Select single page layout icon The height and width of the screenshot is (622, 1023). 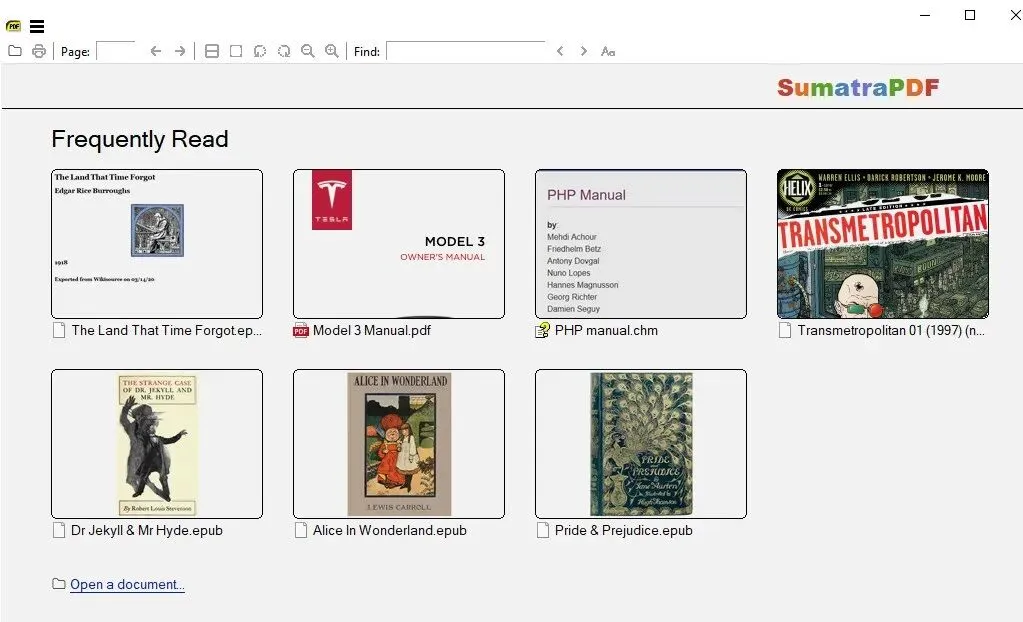[236, 51]
